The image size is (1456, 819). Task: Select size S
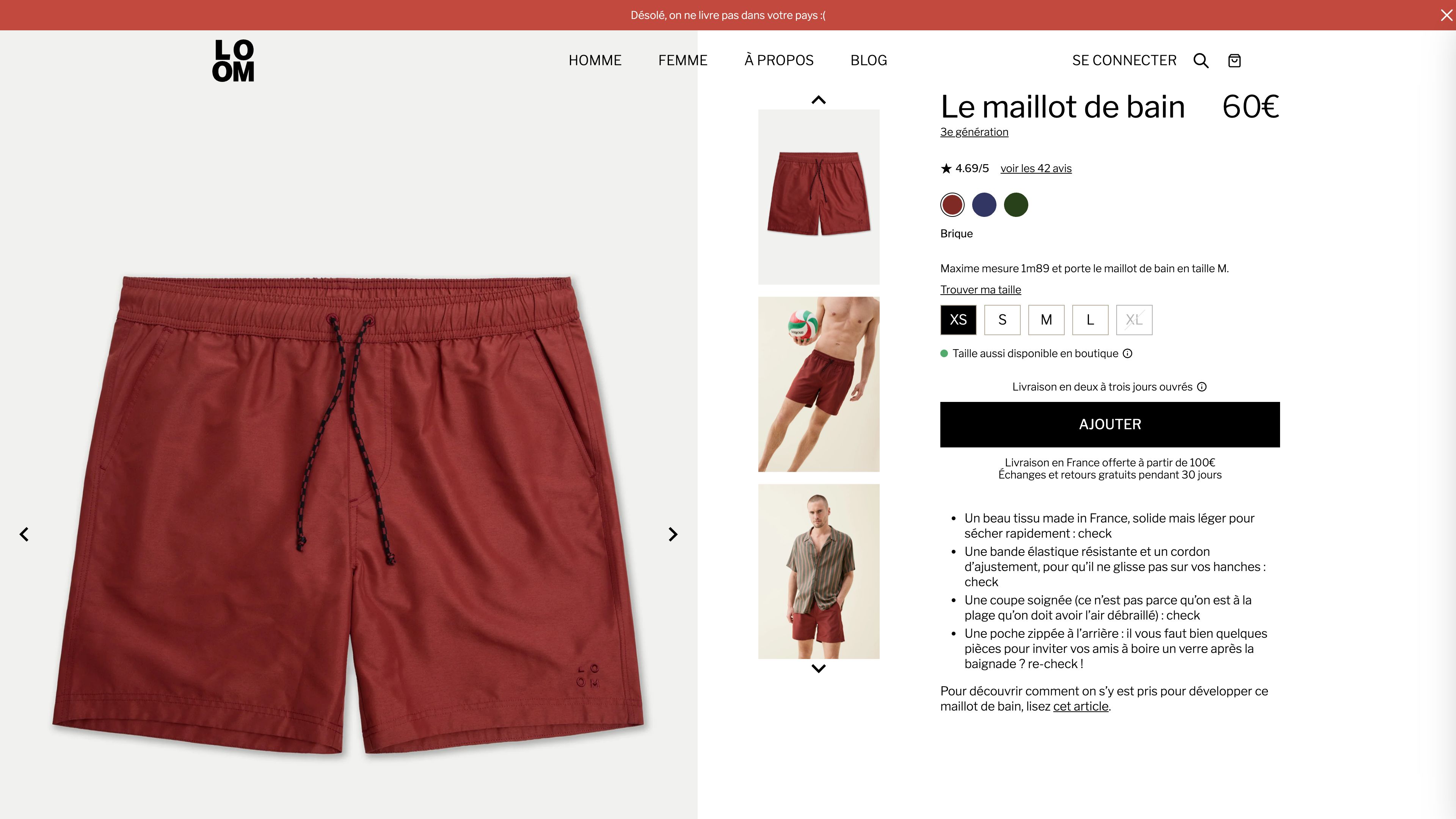click(1002, 320)
